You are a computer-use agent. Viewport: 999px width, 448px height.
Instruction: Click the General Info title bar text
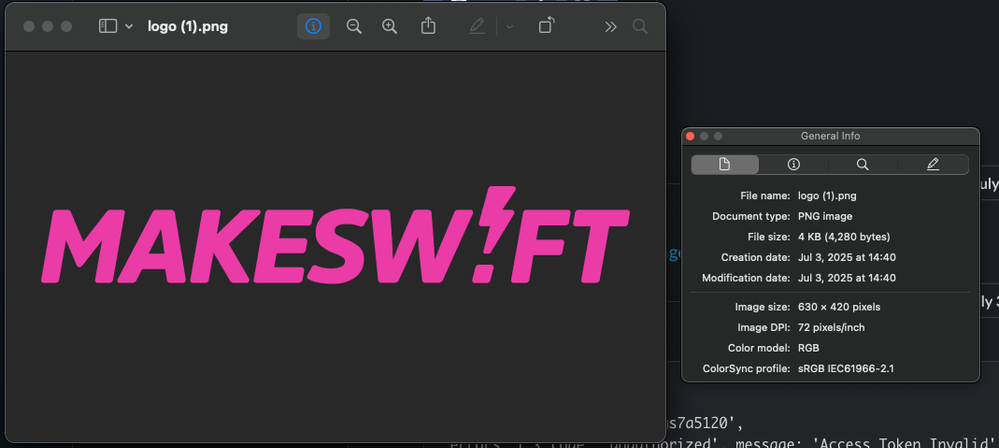coord(830,136)
